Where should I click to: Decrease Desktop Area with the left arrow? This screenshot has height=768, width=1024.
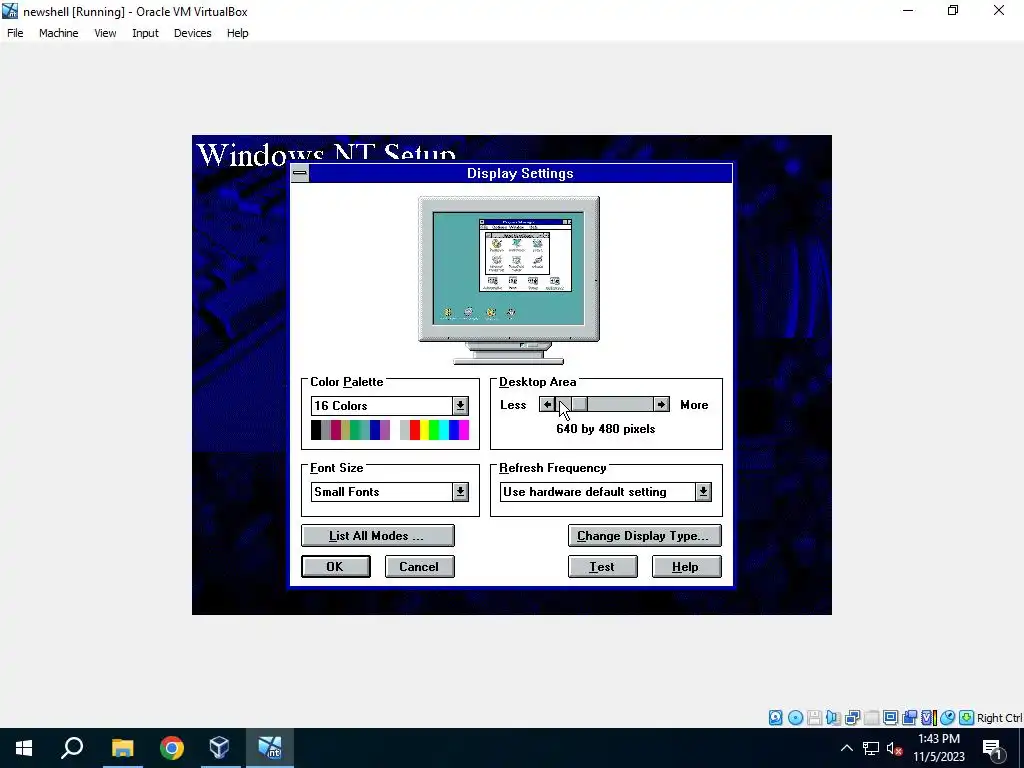click(x=547, y=405)
